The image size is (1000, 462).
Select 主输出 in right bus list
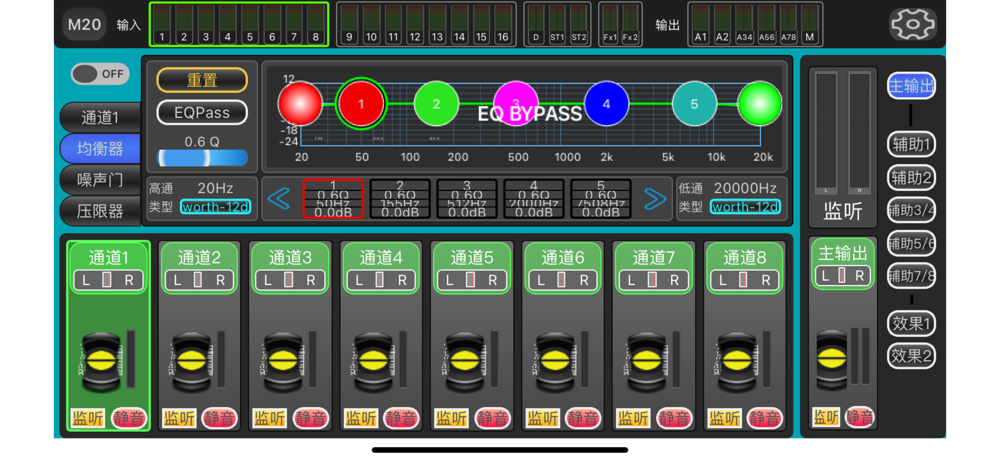(911, 86)
